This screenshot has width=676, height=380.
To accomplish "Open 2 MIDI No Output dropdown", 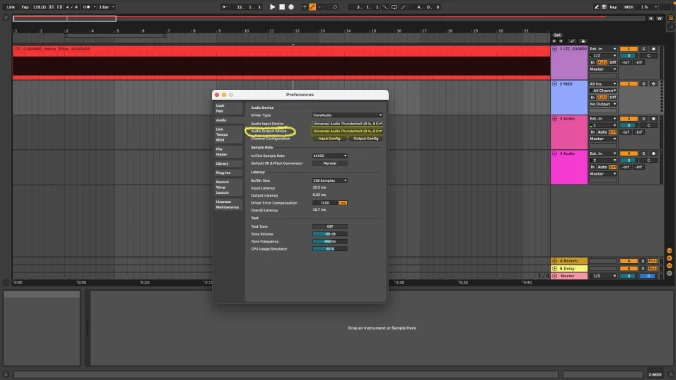I will pyautogui.click(x=603, y=104).
